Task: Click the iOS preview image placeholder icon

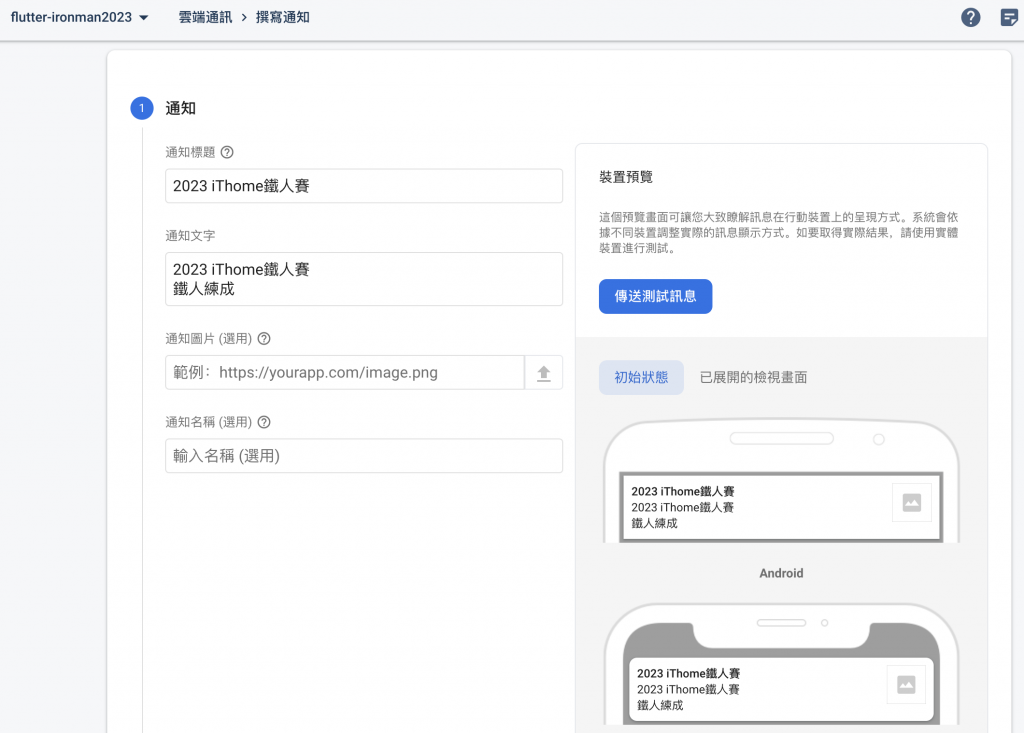Action: point(906,685)
